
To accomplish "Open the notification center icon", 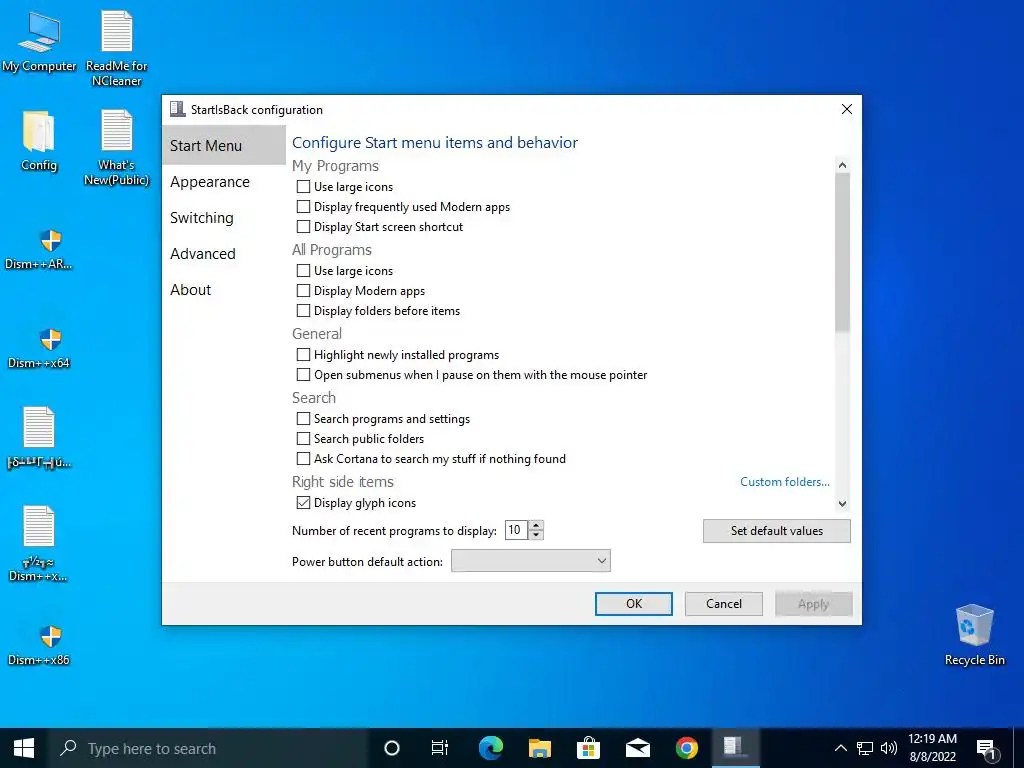I will tap(986, 748).
